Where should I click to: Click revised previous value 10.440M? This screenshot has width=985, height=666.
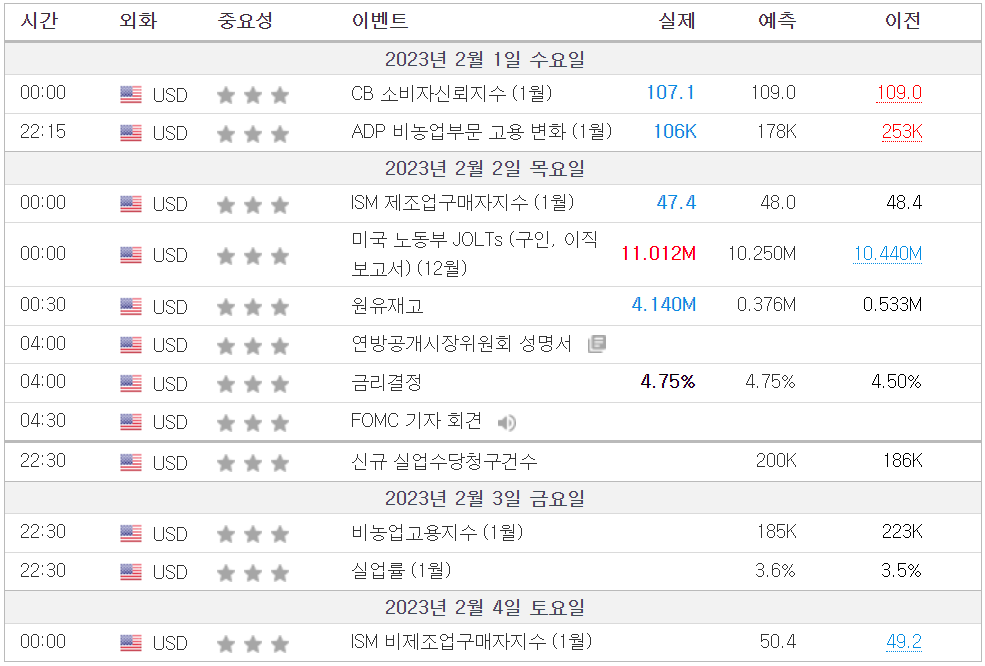coord(888,254)
